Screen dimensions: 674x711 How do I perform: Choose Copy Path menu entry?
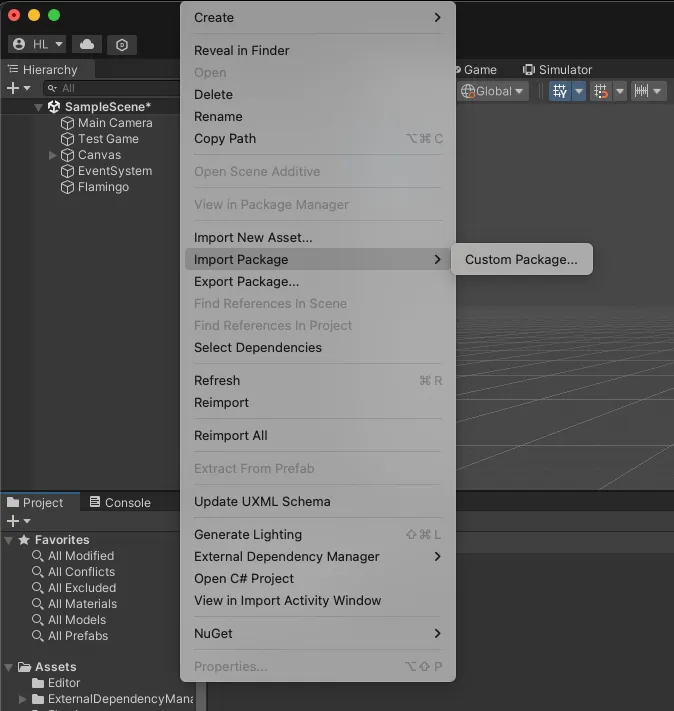[317, 138]
